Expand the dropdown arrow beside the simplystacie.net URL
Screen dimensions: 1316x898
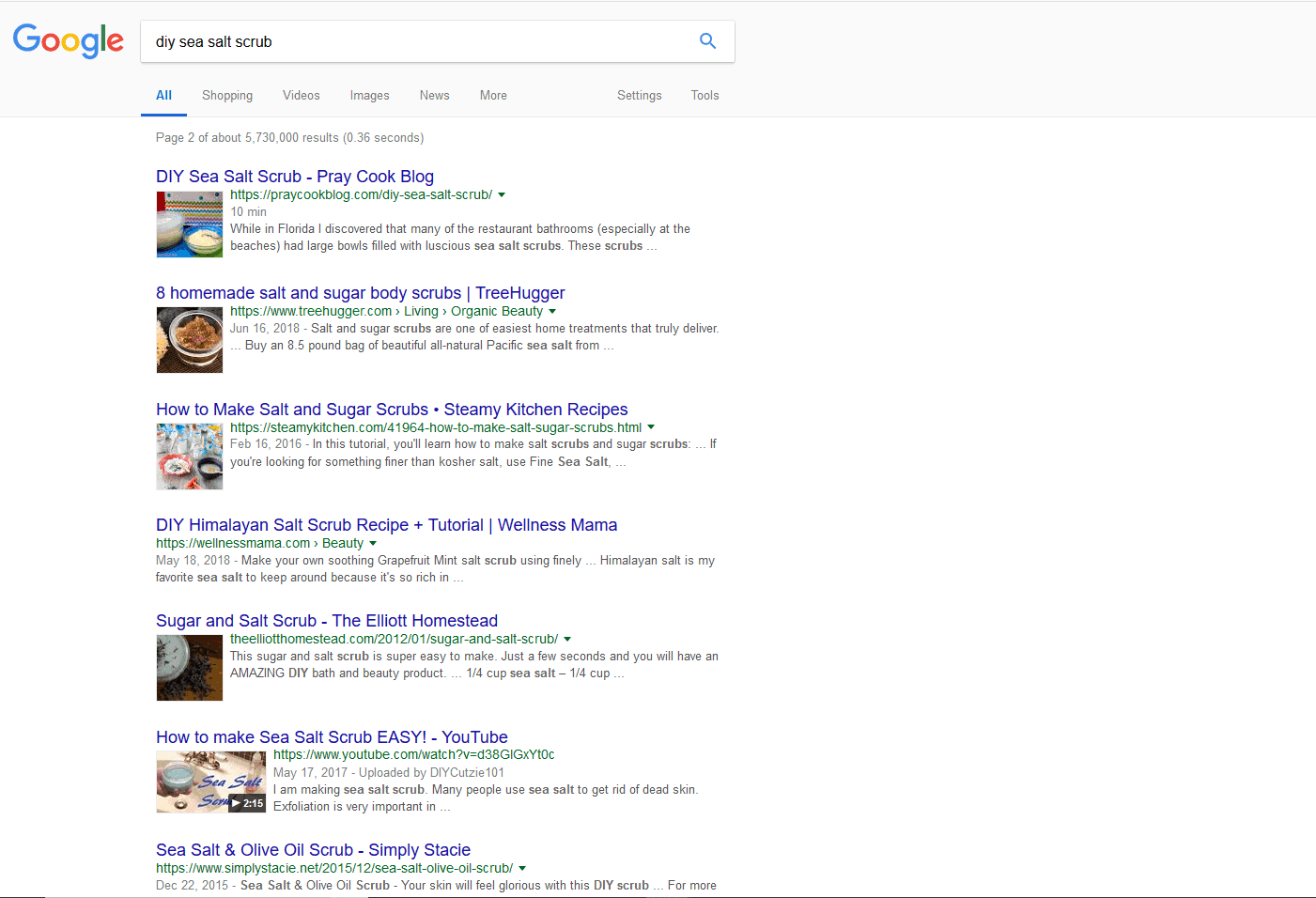[522, 869]
